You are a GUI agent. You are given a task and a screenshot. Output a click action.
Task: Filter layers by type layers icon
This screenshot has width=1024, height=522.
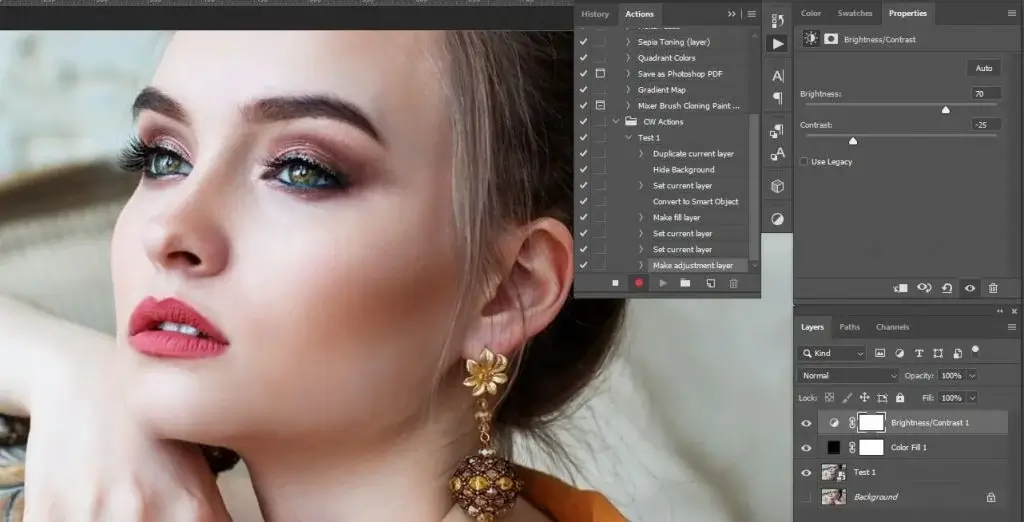(919, 353)
